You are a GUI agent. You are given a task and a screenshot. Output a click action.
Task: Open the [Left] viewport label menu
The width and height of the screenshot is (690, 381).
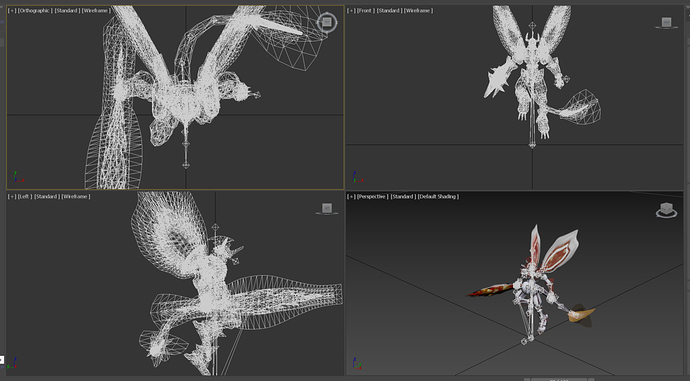click(x=25, y=197)
